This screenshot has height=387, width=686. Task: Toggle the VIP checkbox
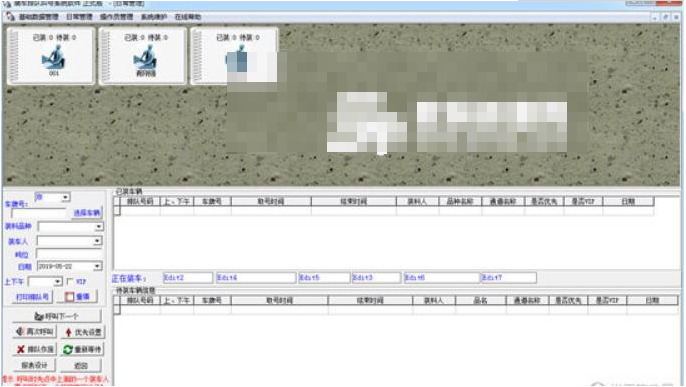[x=70, y=282]
